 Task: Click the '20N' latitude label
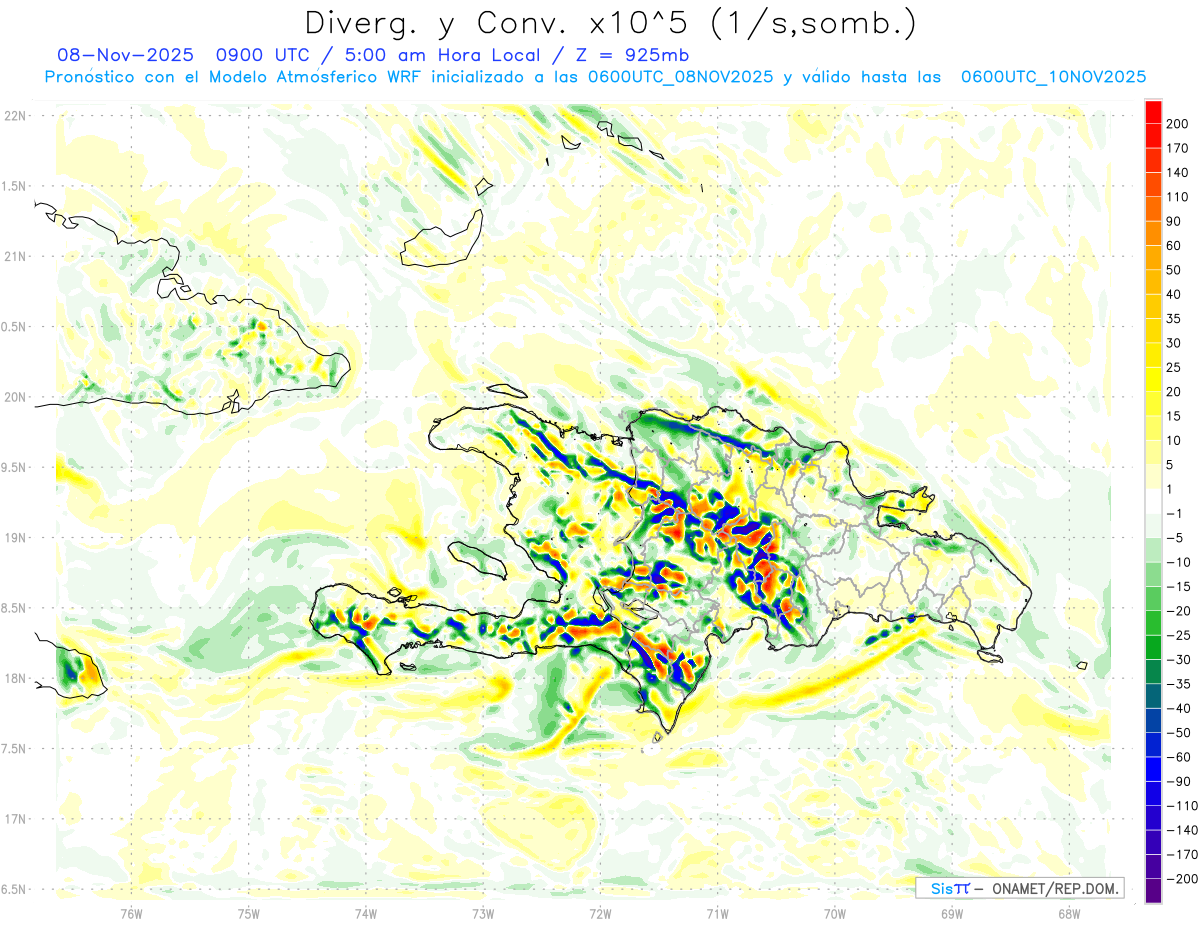[14, 397]
